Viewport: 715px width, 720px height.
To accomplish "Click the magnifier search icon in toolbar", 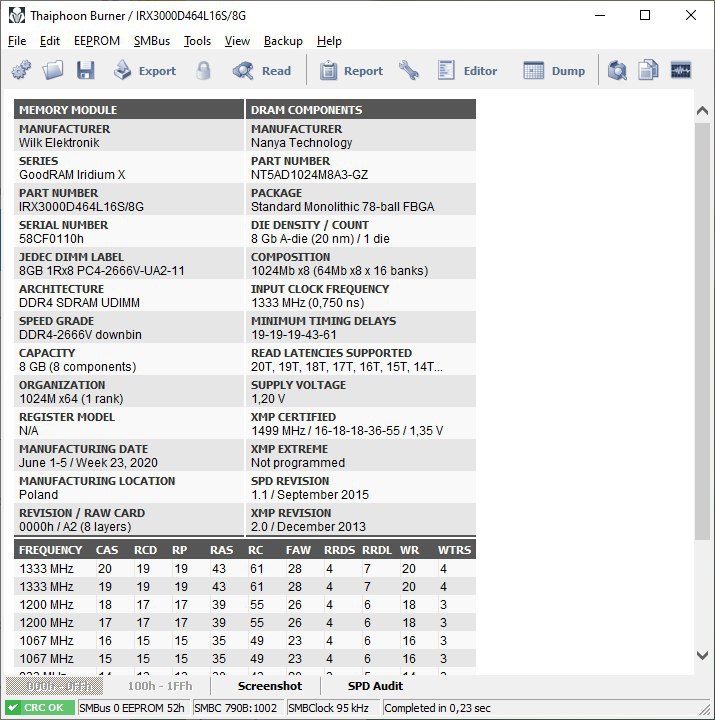I will (617, 70).
